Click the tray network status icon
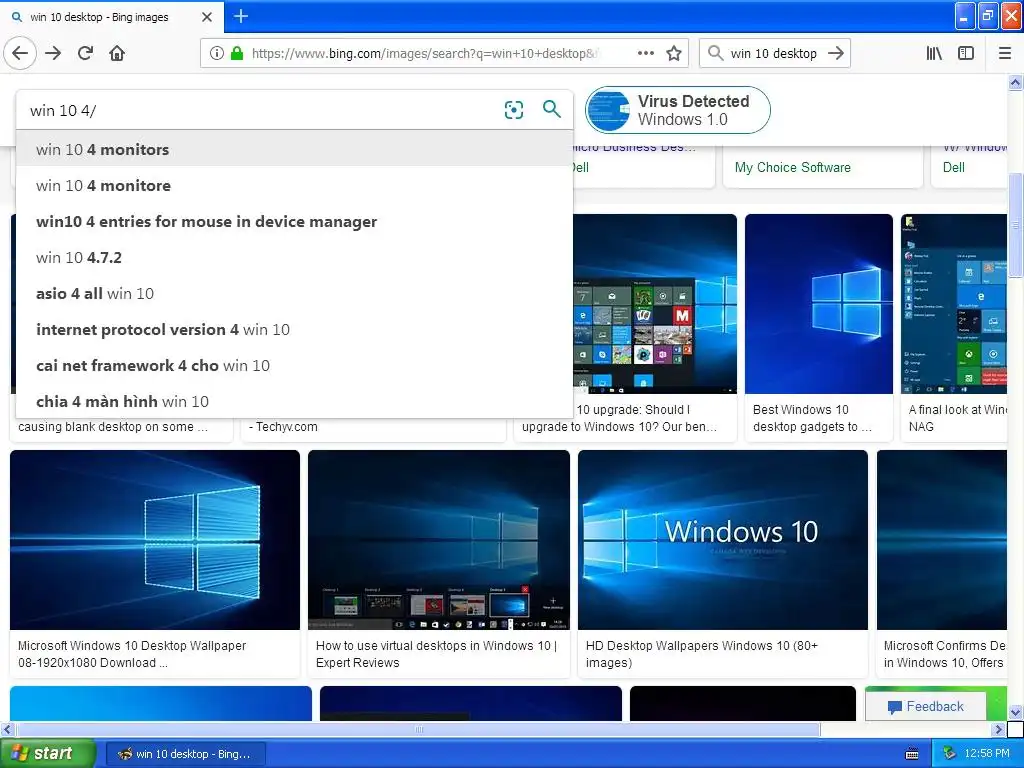Screen dimensions: 1024x768 pyautogui.click(x=949, y=754)
